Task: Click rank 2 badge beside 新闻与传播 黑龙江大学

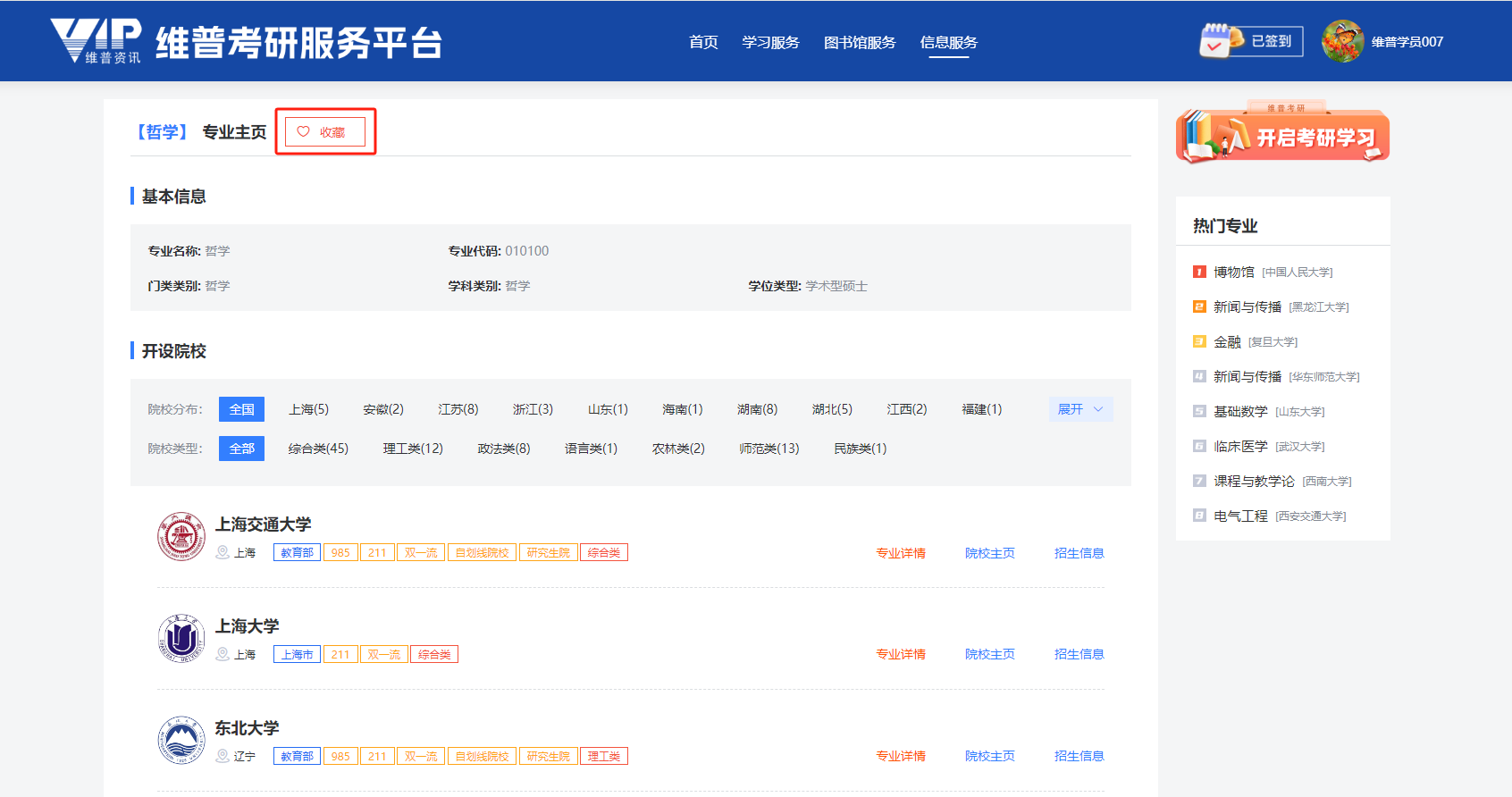Action: [x=1199, y=306]
